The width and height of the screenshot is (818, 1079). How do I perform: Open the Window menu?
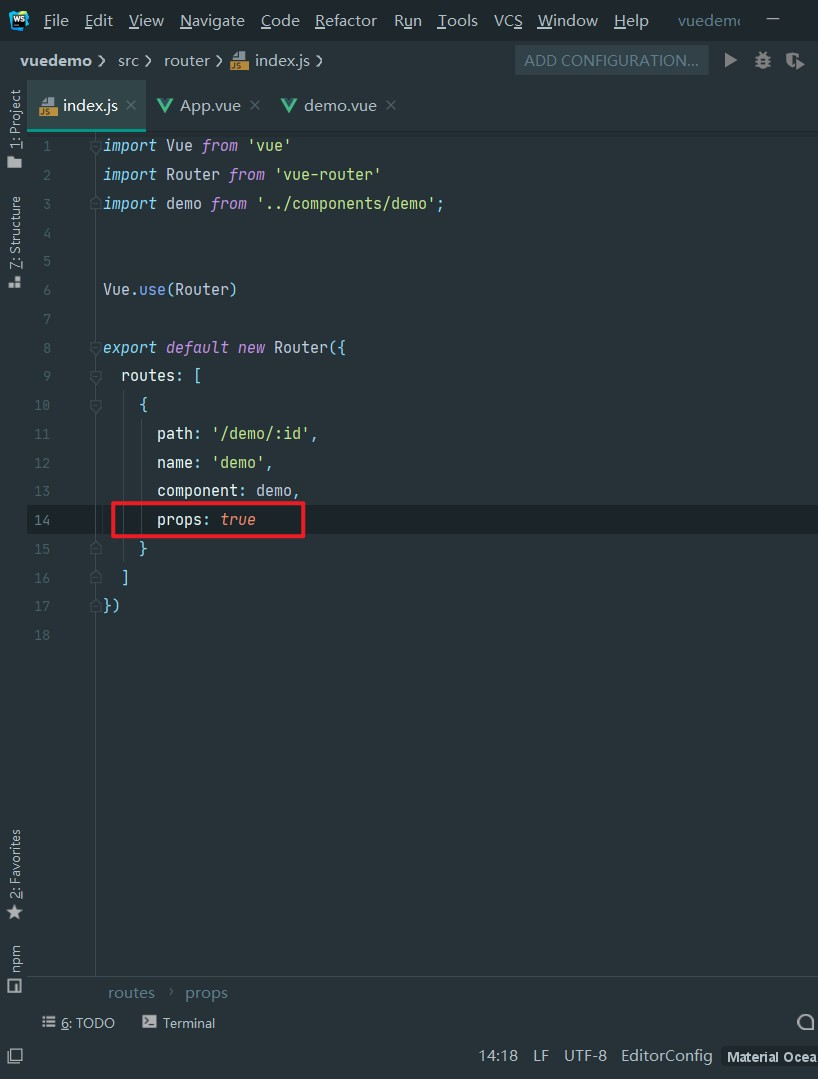568,21
